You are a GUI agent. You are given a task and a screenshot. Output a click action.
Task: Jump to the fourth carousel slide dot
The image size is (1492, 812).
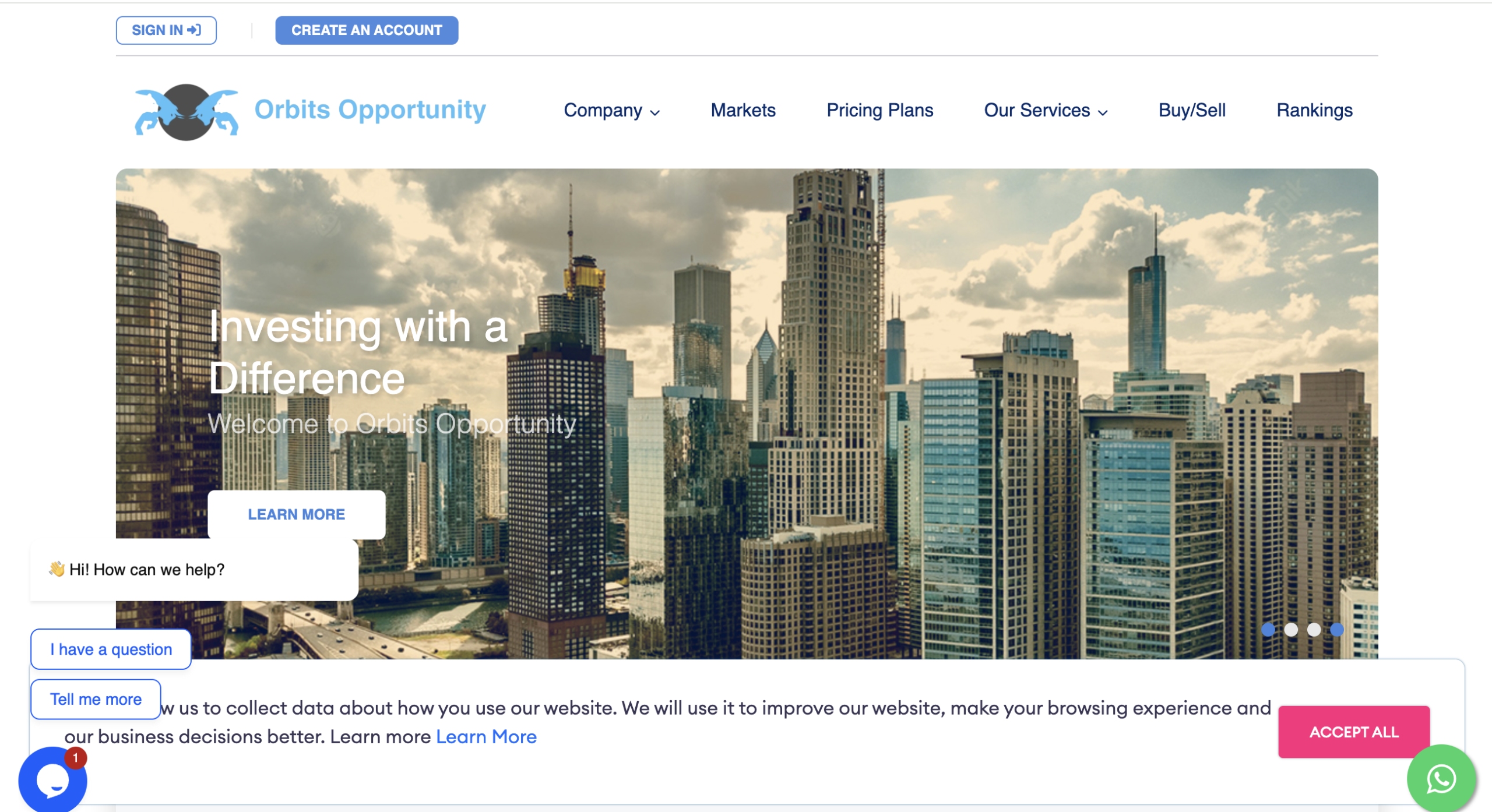tap(1337, 630)
